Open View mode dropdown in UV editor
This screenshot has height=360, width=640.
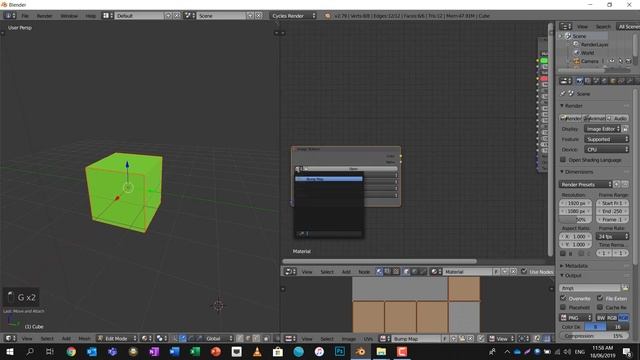tap(502, 339)
